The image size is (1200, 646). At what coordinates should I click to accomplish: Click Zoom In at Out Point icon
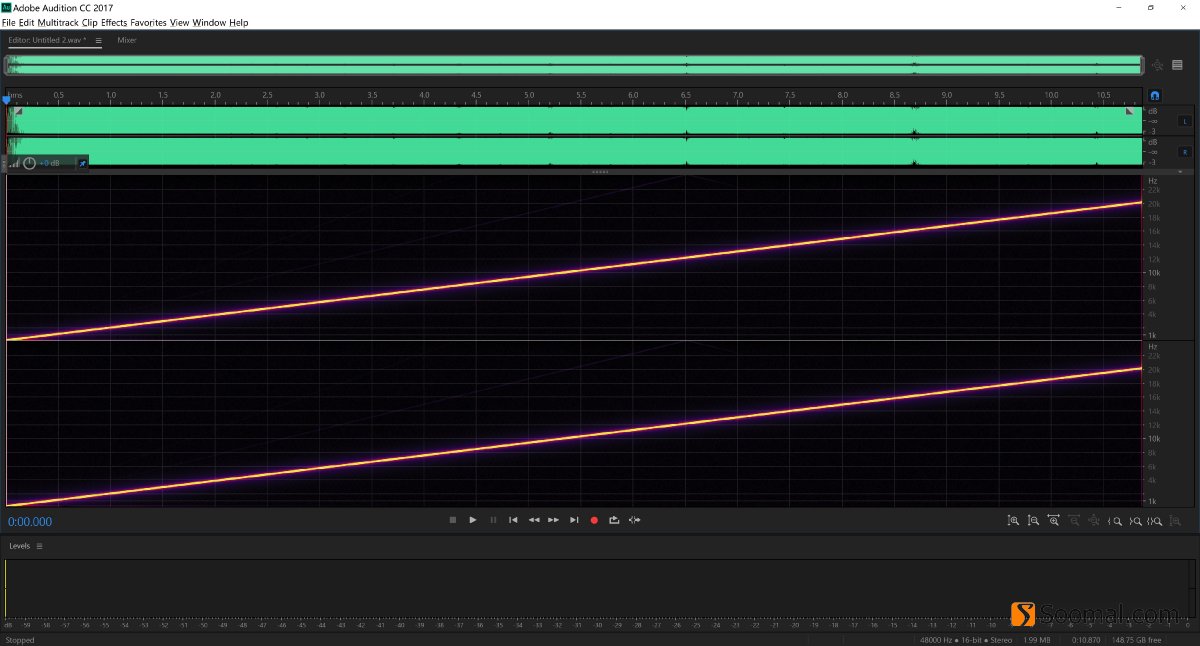[1135, 521]
